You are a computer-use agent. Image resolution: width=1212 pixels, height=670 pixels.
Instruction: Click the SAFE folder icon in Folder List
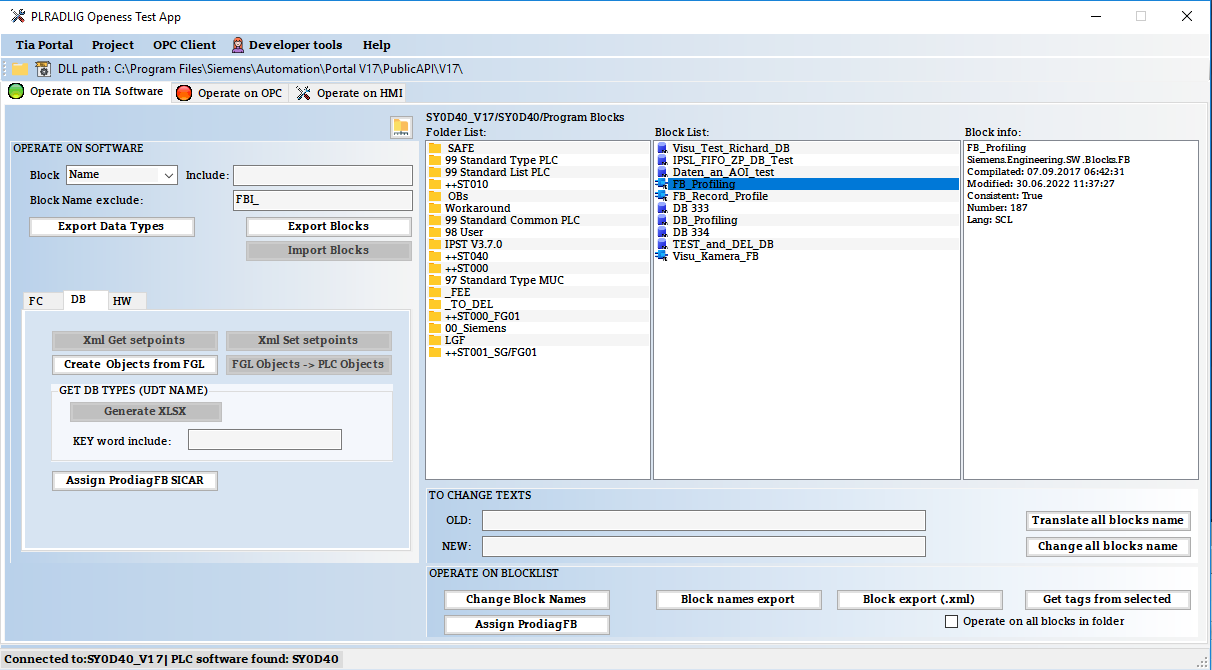(435, 148)
